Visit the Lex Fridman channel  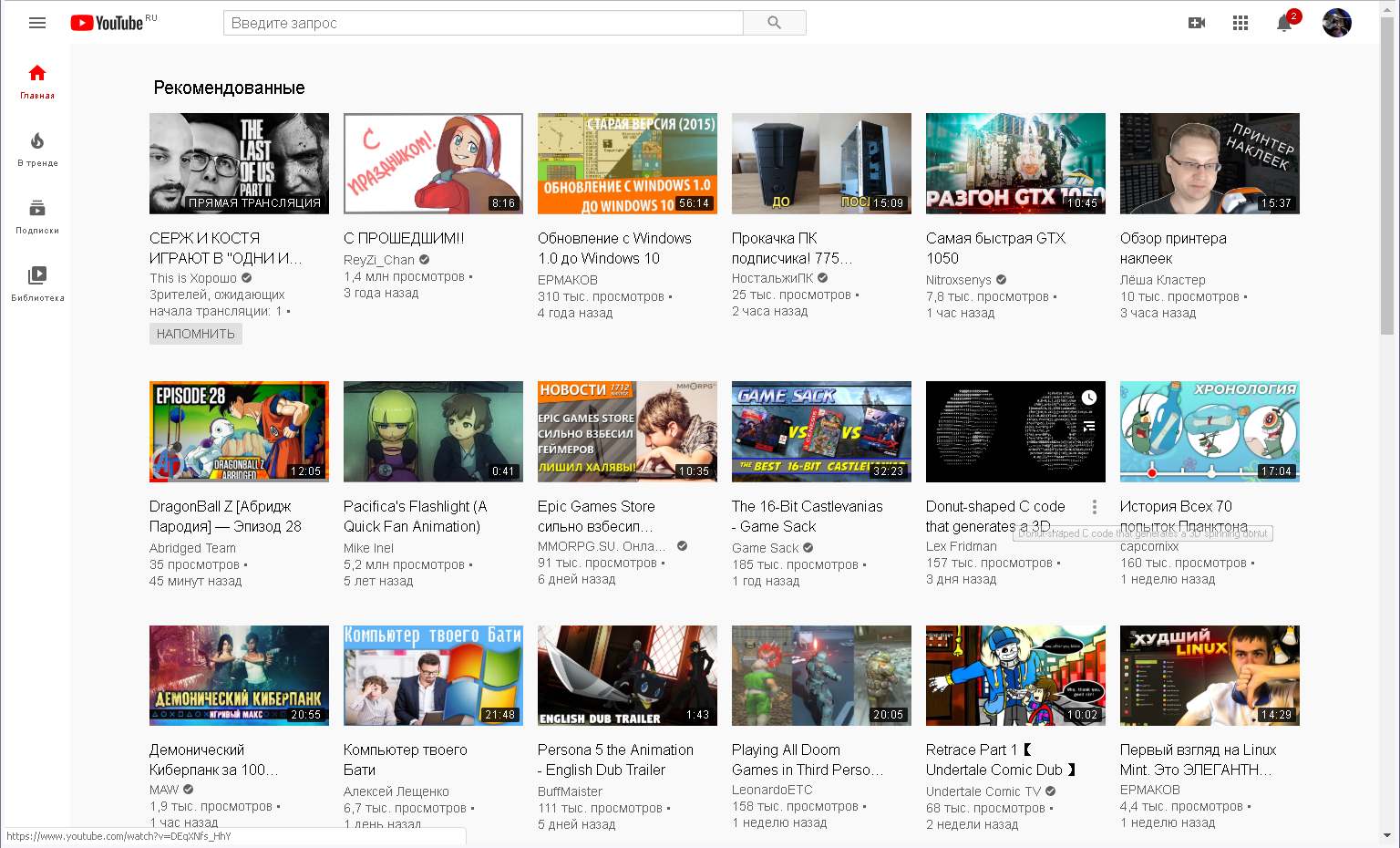click(962, 546)
